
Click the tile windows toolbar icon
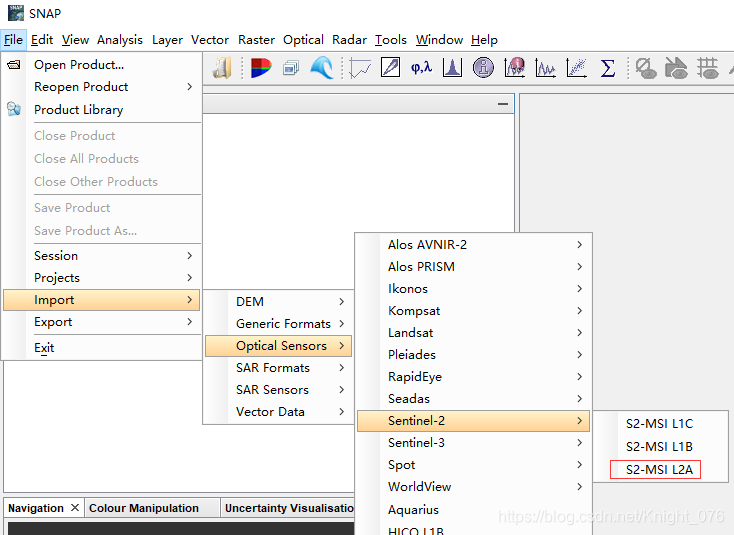pyautogui.click(x=291, y=69)
